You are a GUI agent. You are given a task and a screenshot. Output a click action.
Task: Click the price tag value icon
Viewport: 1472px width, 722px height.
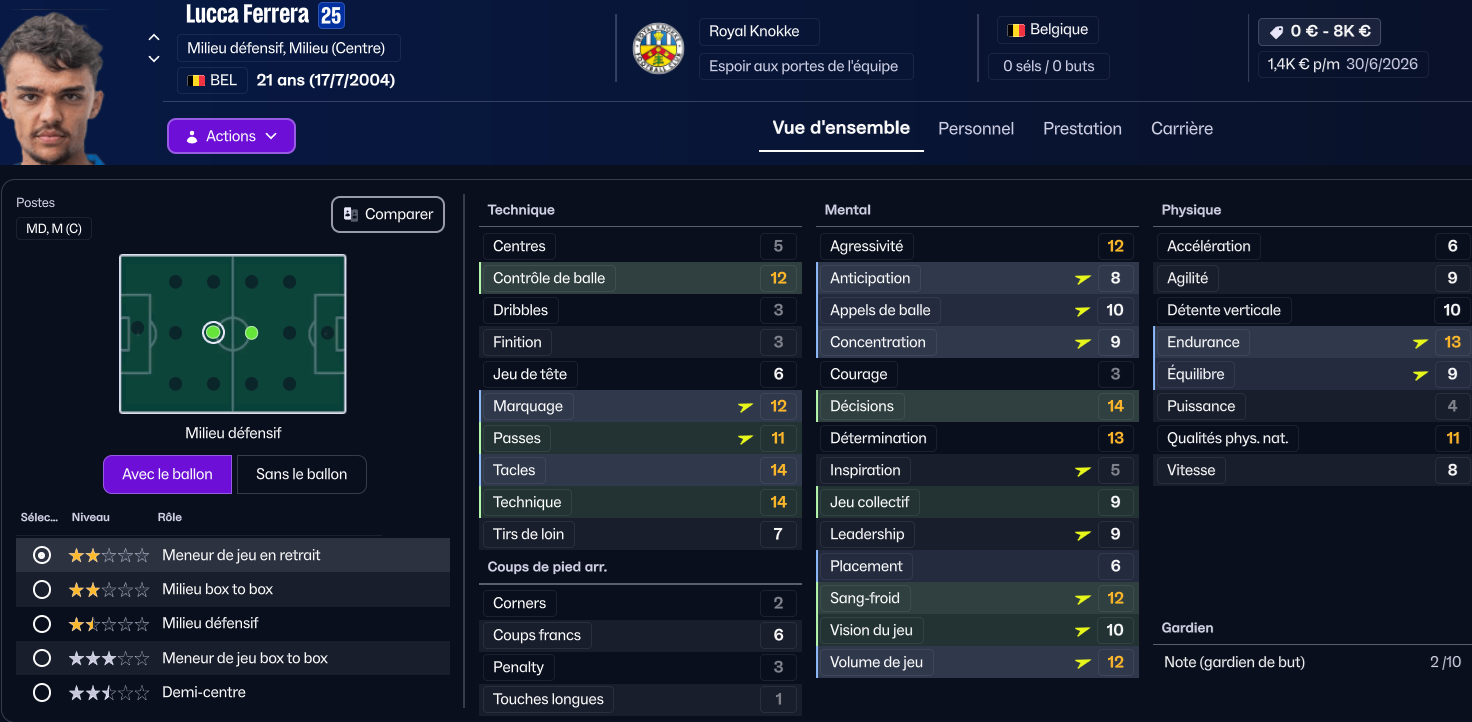1276,32
